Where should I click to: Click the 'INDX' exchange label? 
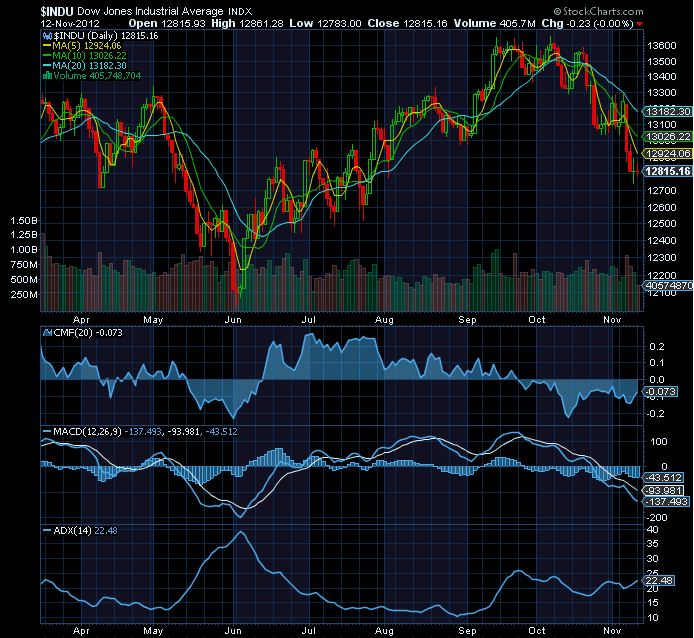(240, 12)
